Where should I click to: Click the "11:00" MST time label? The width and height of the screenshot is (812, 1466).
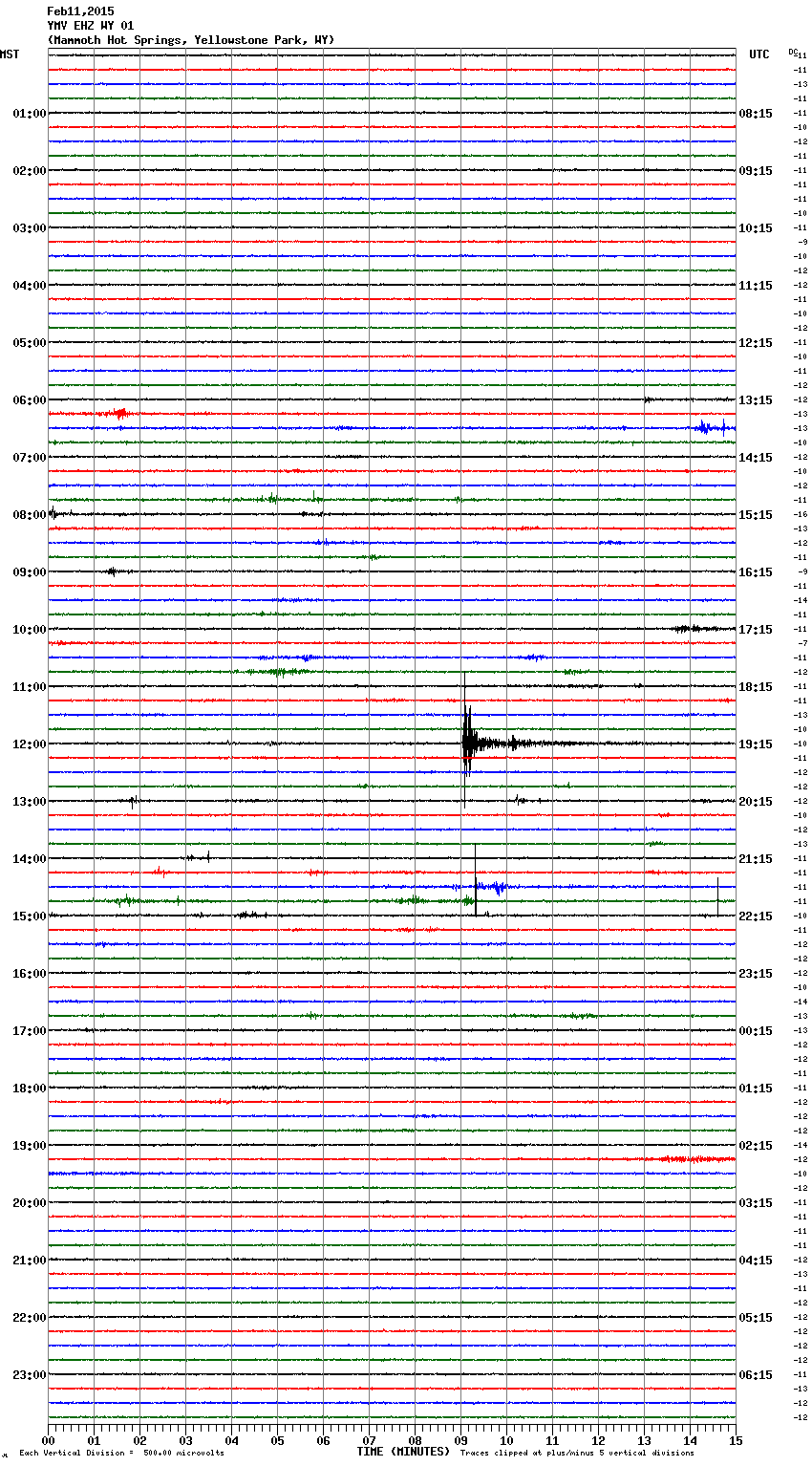(x=30, y=687)
